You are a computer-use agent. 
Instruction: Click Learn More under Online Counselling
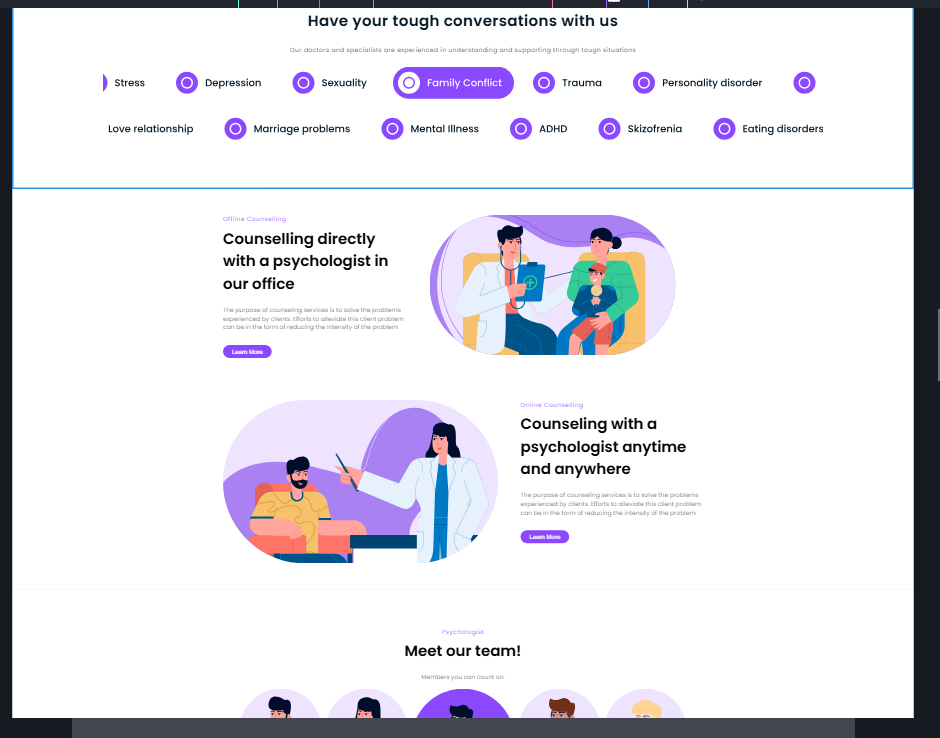point(544,537)
